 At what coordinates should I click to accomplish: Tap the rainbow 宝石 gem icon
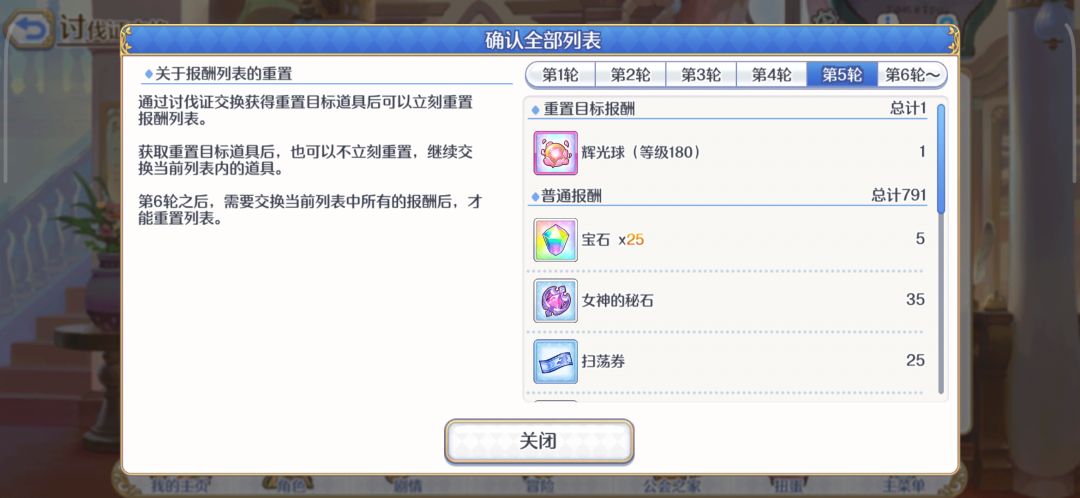pyautogui.click(x=555, y=240)
